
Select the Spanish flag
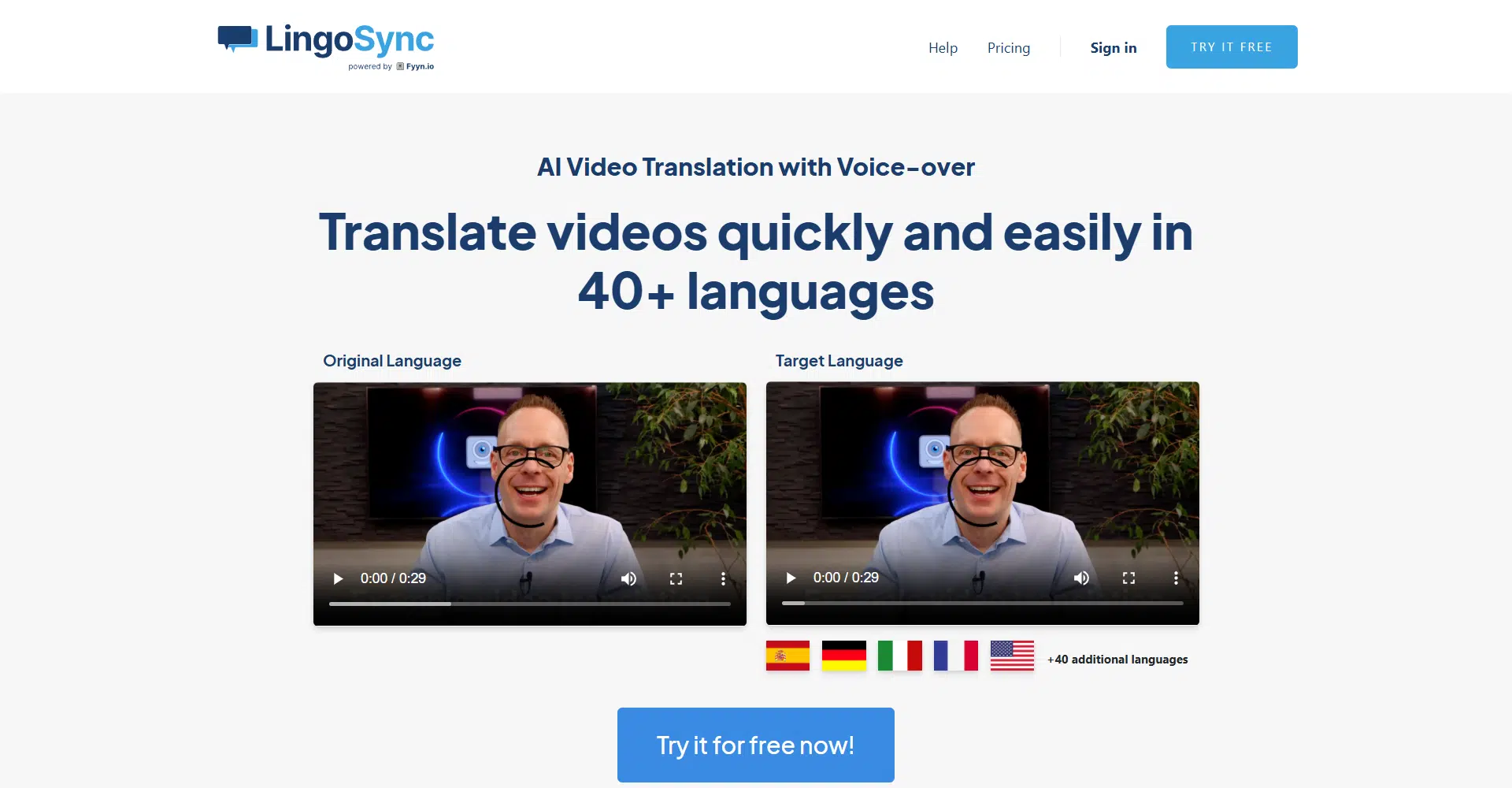point(787,656)
